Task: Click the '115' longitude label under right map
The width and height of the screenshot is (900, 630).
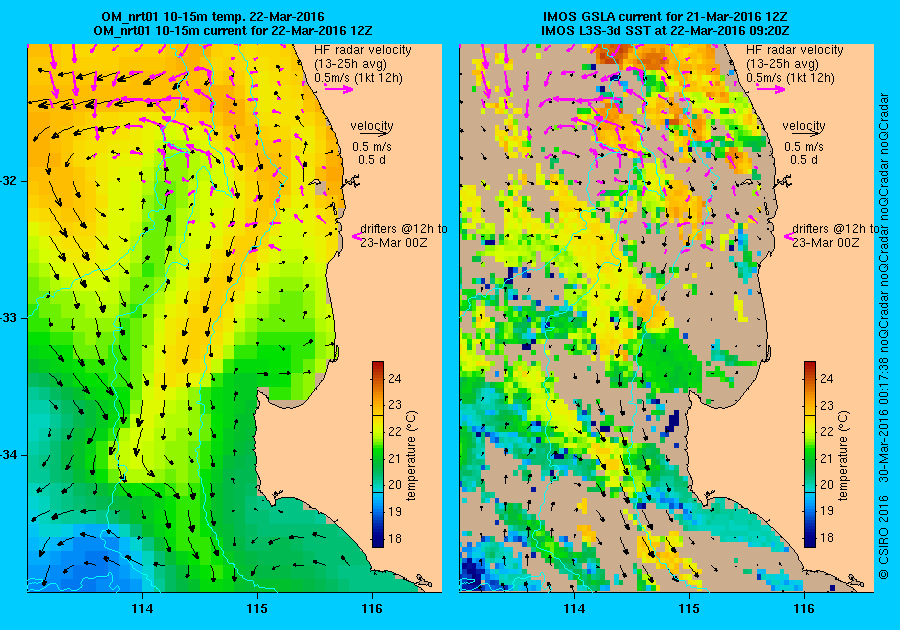Action: 689,609
